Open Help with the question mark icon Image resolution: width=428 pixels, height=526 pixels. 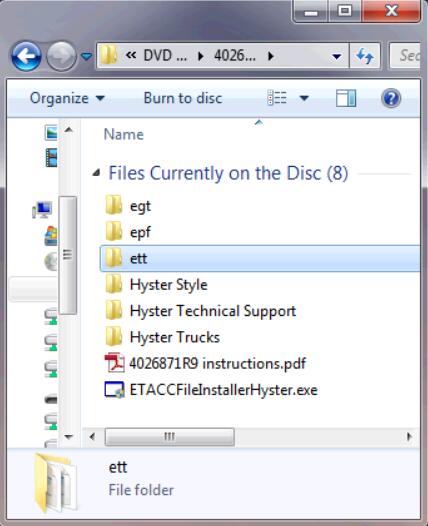(391, 98)
